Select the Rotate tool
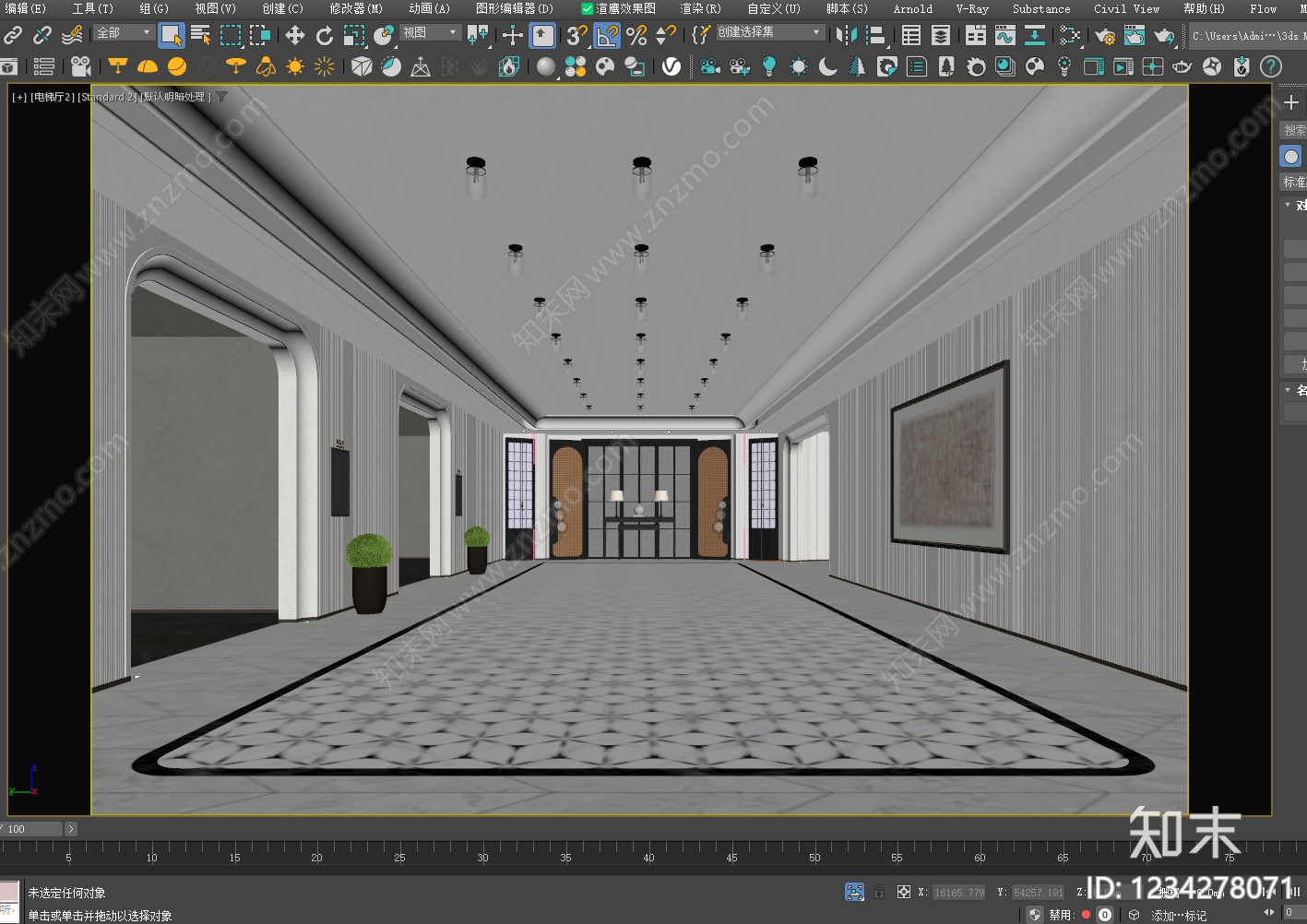This screenshot has height=924, width=1307. 324,36
